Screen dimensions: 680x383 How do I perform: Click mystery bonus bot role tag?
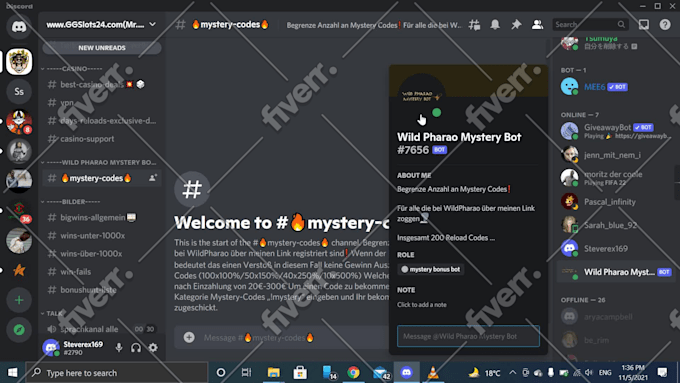431,269
